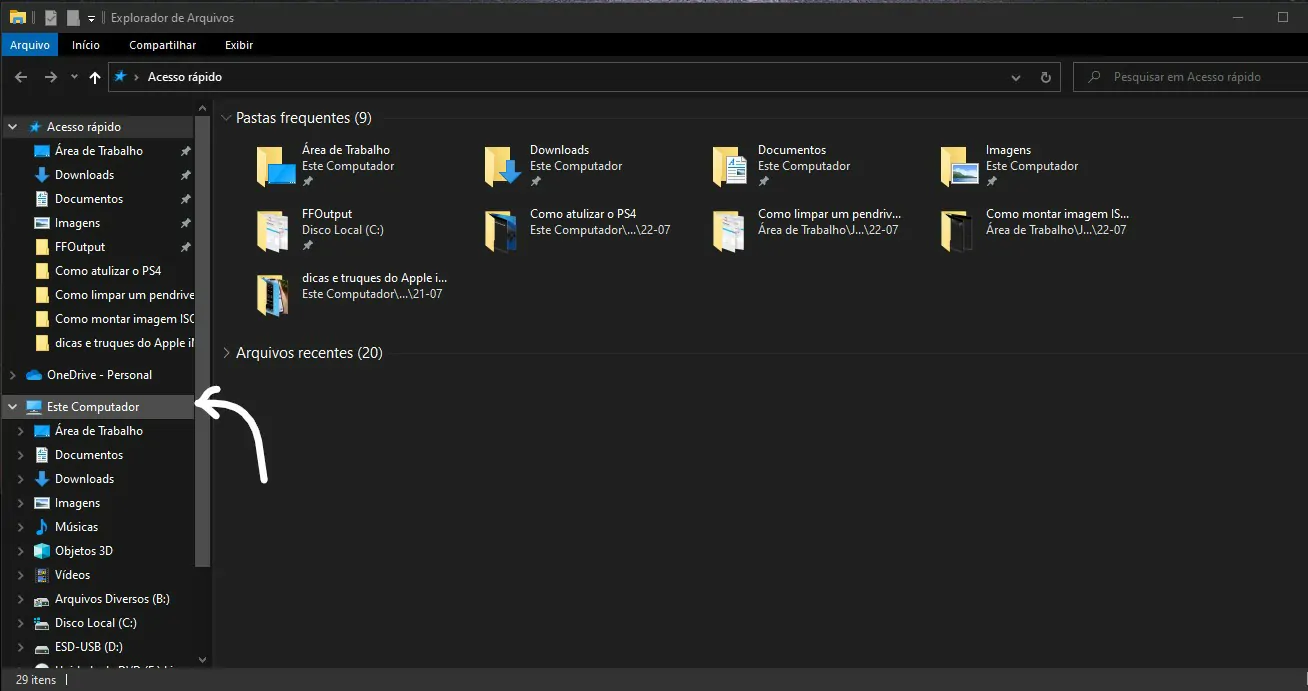Open Área de Trabalho folder icon in Pastas frequentes

(275, 167)
